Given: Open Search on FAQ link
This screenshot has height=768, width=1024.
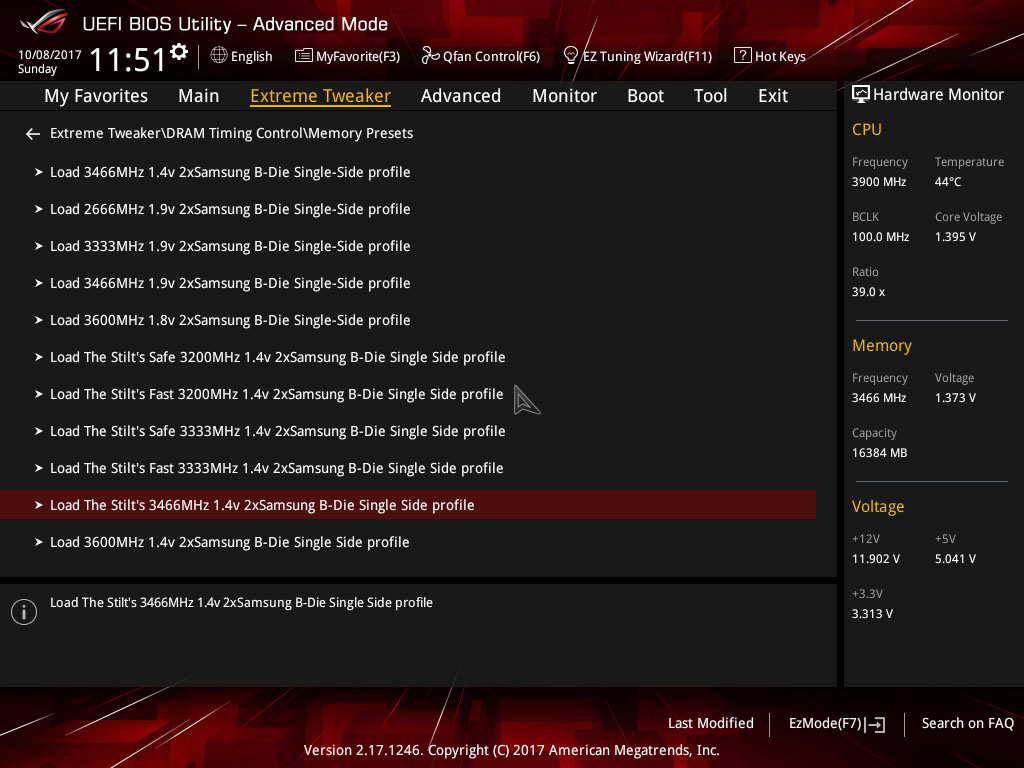Looking at the screenshot, I should (968, 723).
